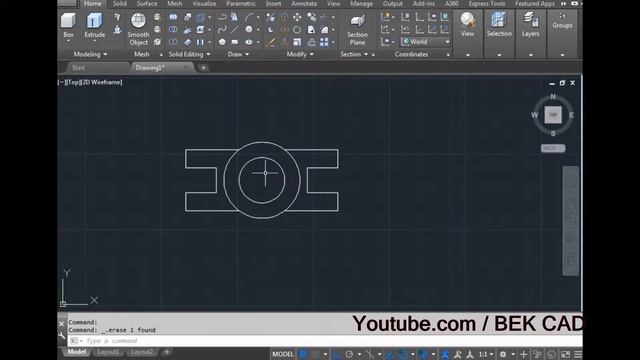Click the Solid Union icon
The height and width of the screenshot is (360, 640).
173,17
